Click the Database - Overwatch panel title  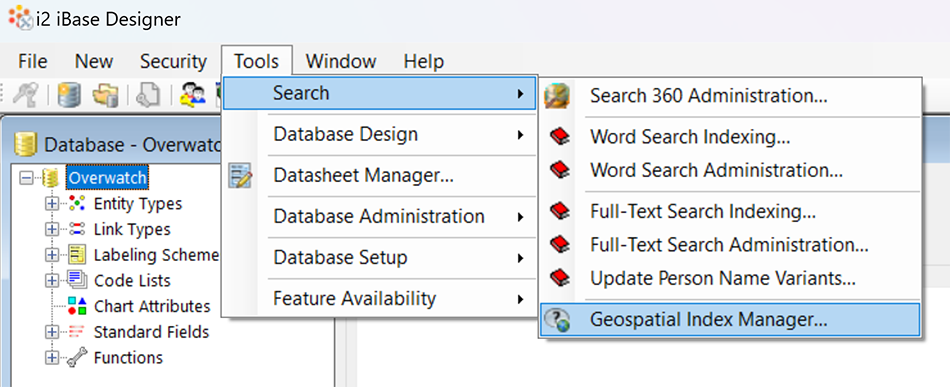point(134,145)
